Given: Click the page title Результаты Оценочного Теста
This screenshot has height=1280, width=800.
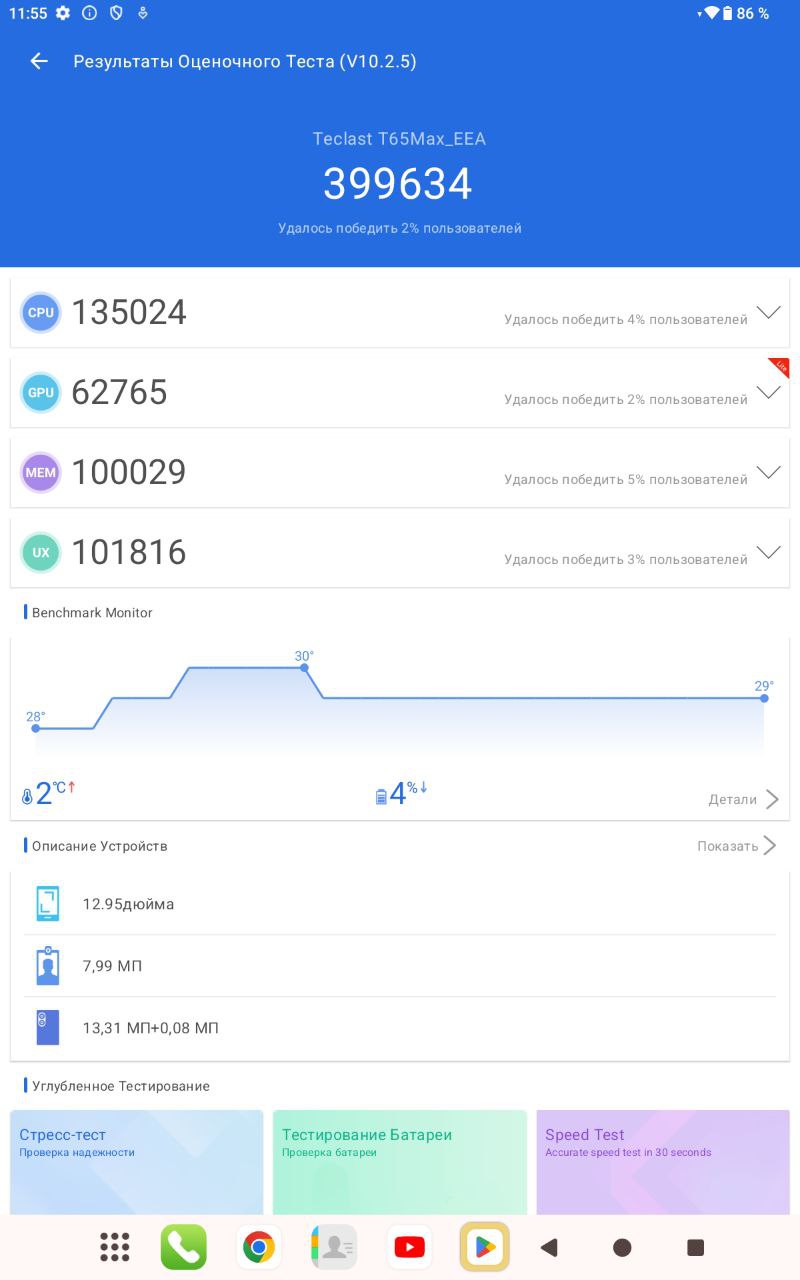Looking at the screenshot, I should (204, 61).
